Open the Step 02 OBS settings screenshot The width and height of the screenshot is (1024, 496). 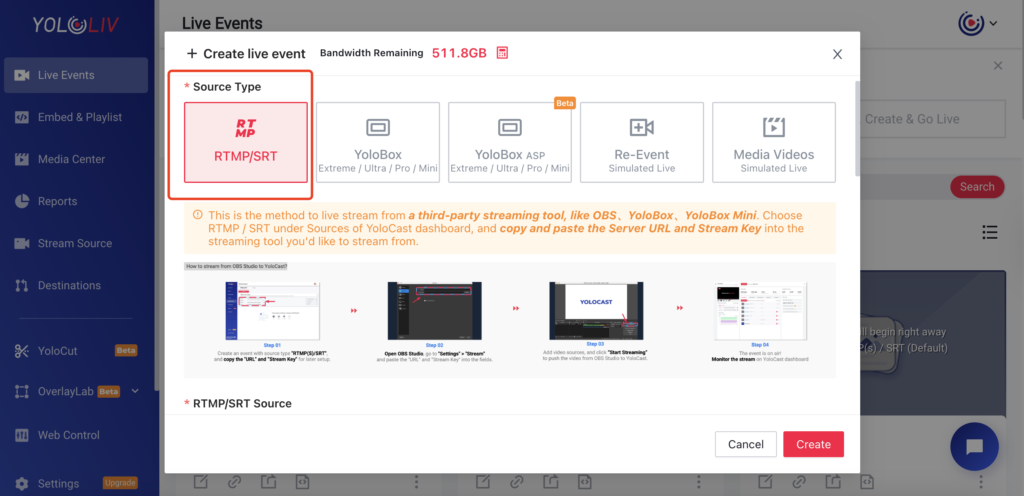click(x=434, y=311)
